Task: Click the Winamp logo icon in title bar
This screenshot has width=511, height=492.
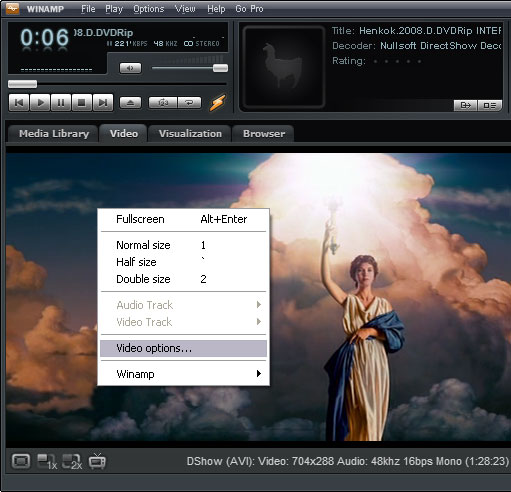Action: click(13, 8)
